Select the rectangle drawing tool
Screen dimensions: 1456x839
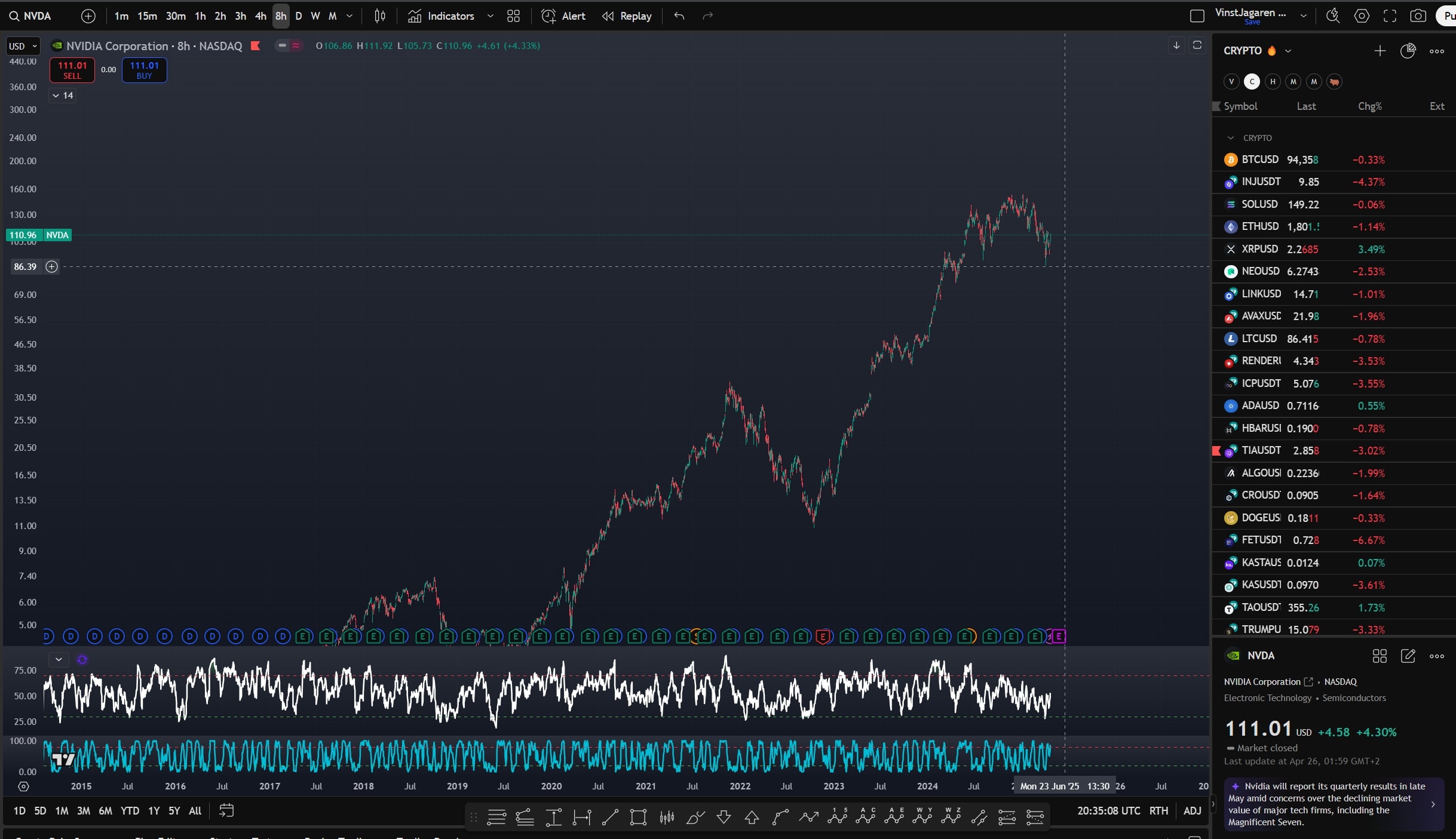point(638,817)
